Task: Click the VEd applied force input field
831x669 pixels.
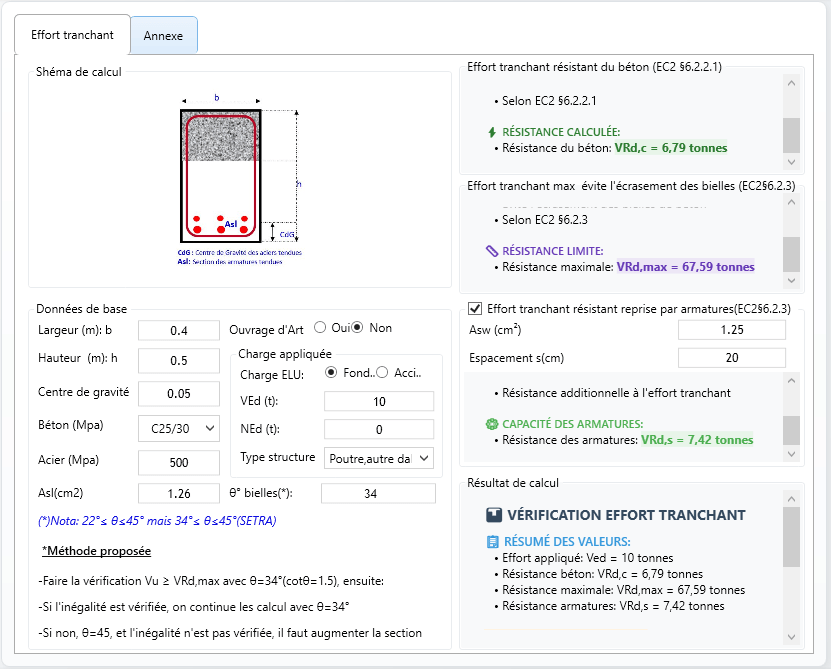Action: 378,401
